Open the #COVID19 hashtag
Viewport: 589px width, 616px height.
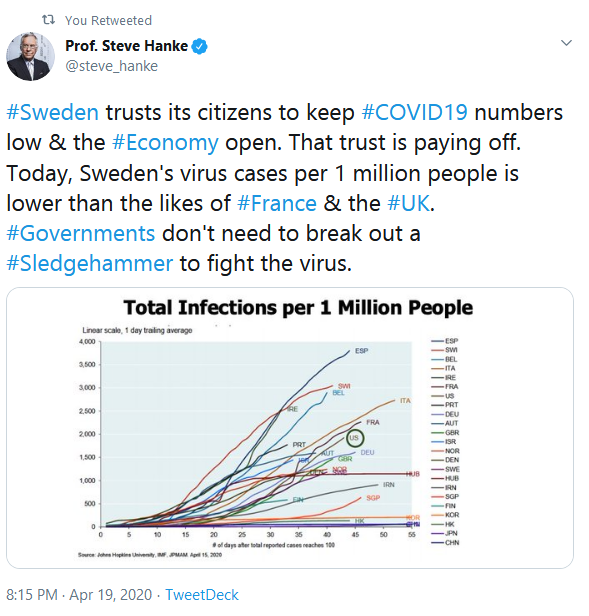[415, 112]
